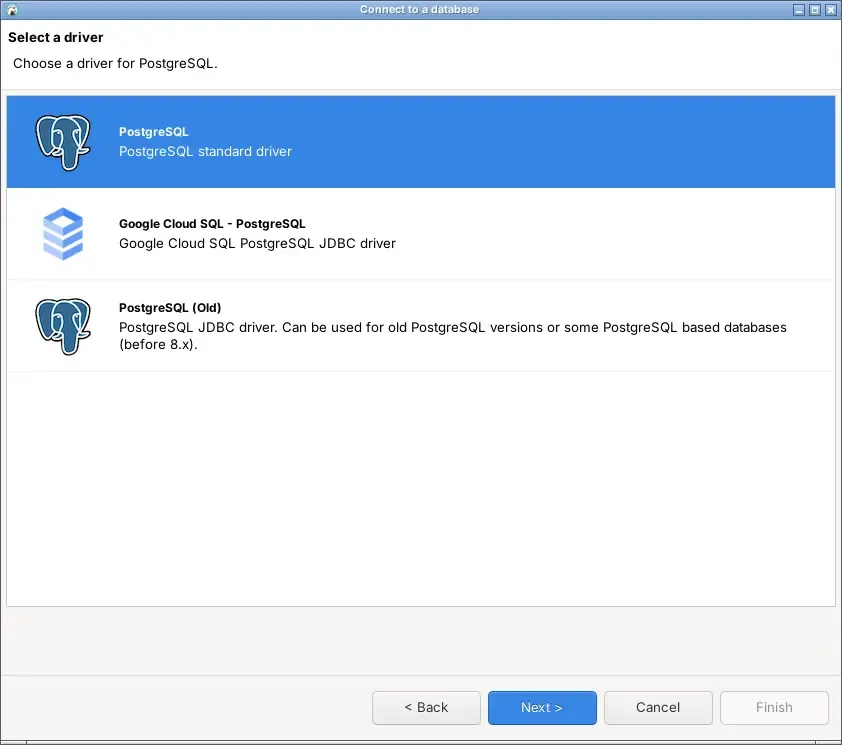Click the PostgreSQL (Old) elephant icon

point(63,327)
